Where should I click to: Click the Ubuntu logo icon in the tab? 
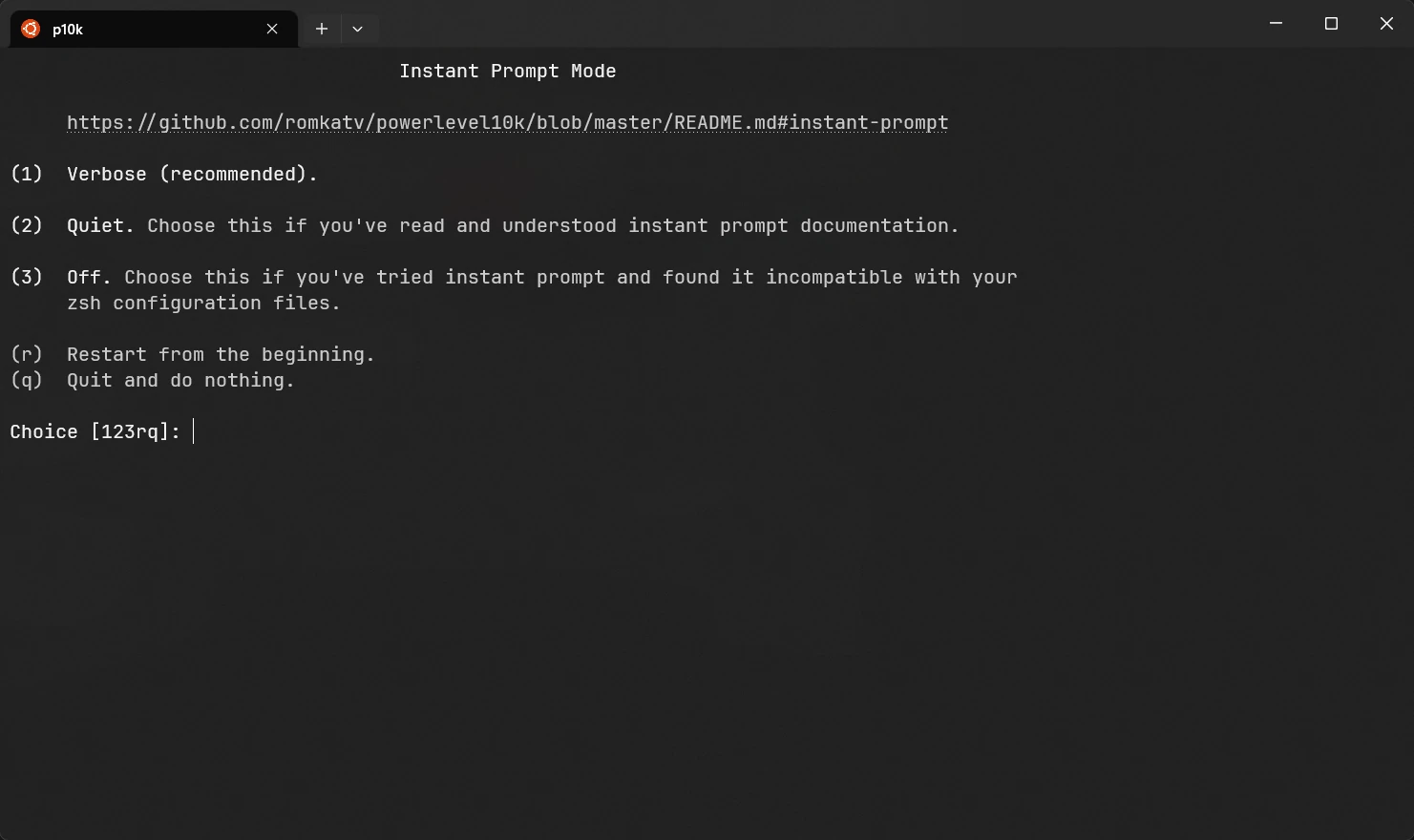coord(31,29)
